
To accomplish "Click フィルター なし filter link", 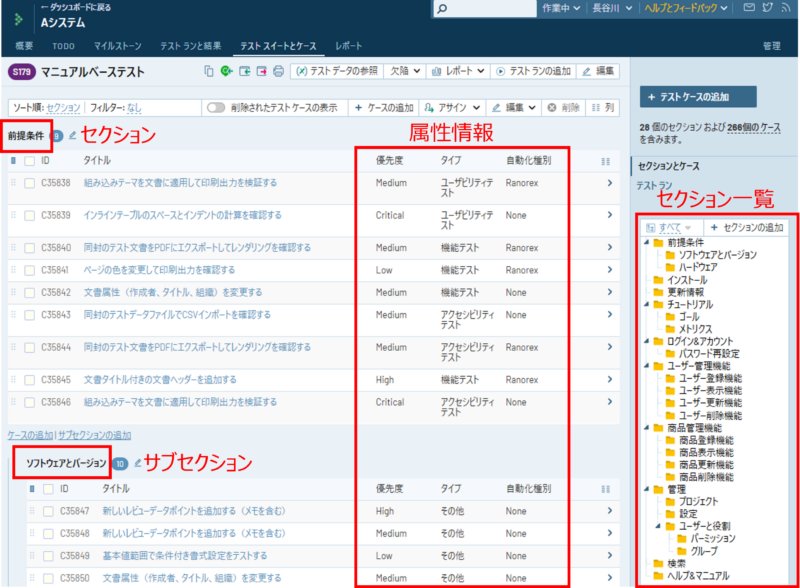I will point(134,108).
